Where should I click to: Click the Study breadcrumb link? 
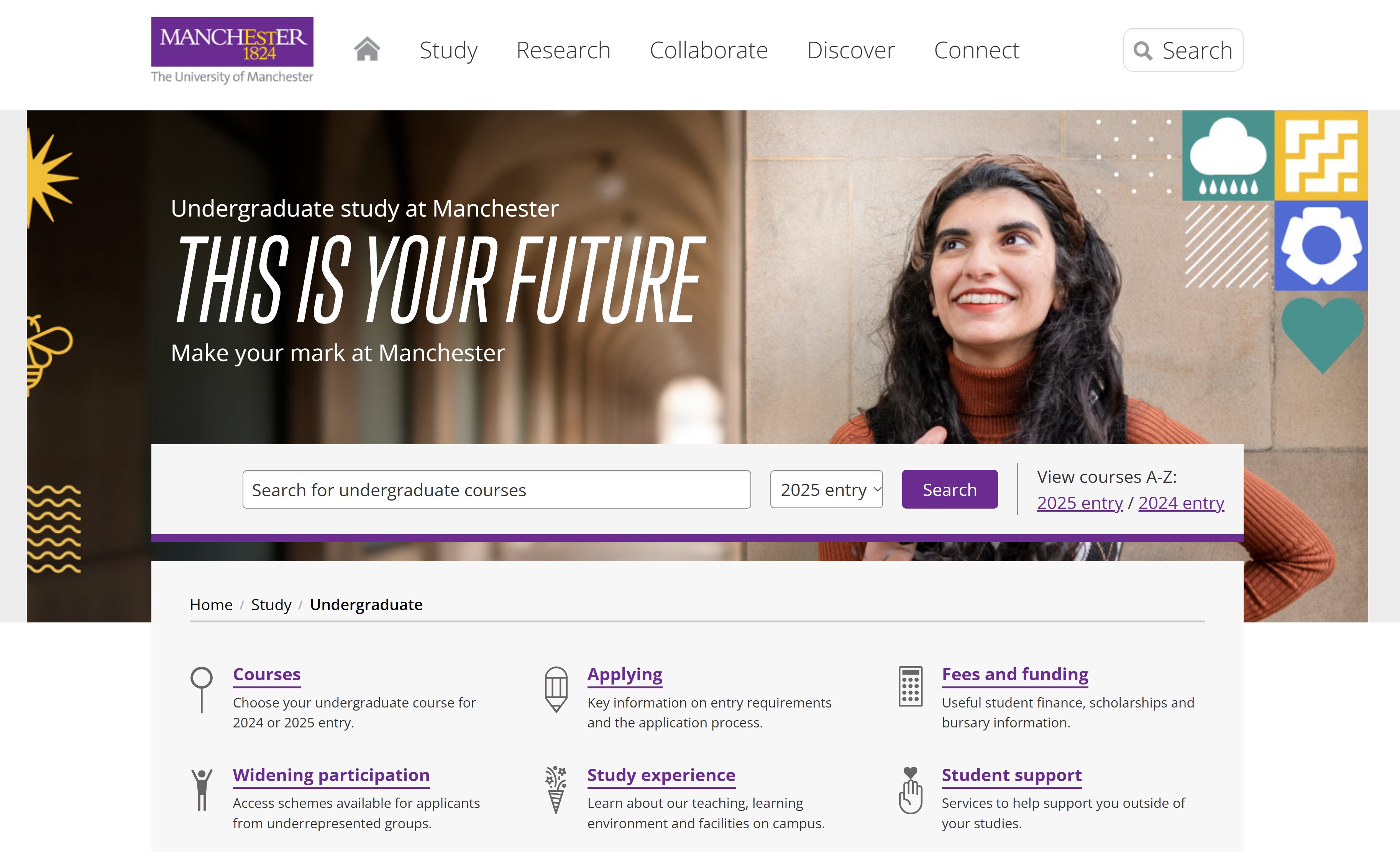pyautogui.click(x=271, y=605)
